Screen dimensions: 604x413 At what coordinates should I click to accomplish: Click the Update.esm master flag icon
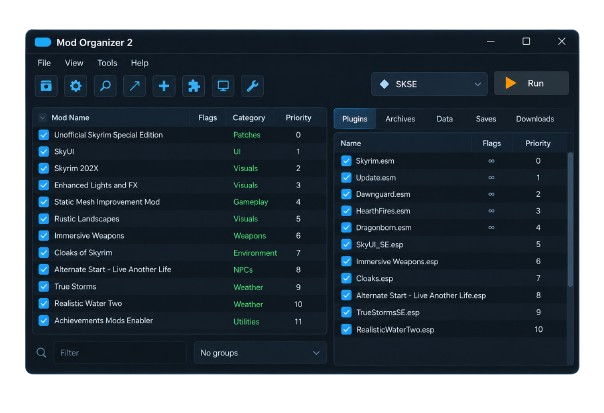491,178
